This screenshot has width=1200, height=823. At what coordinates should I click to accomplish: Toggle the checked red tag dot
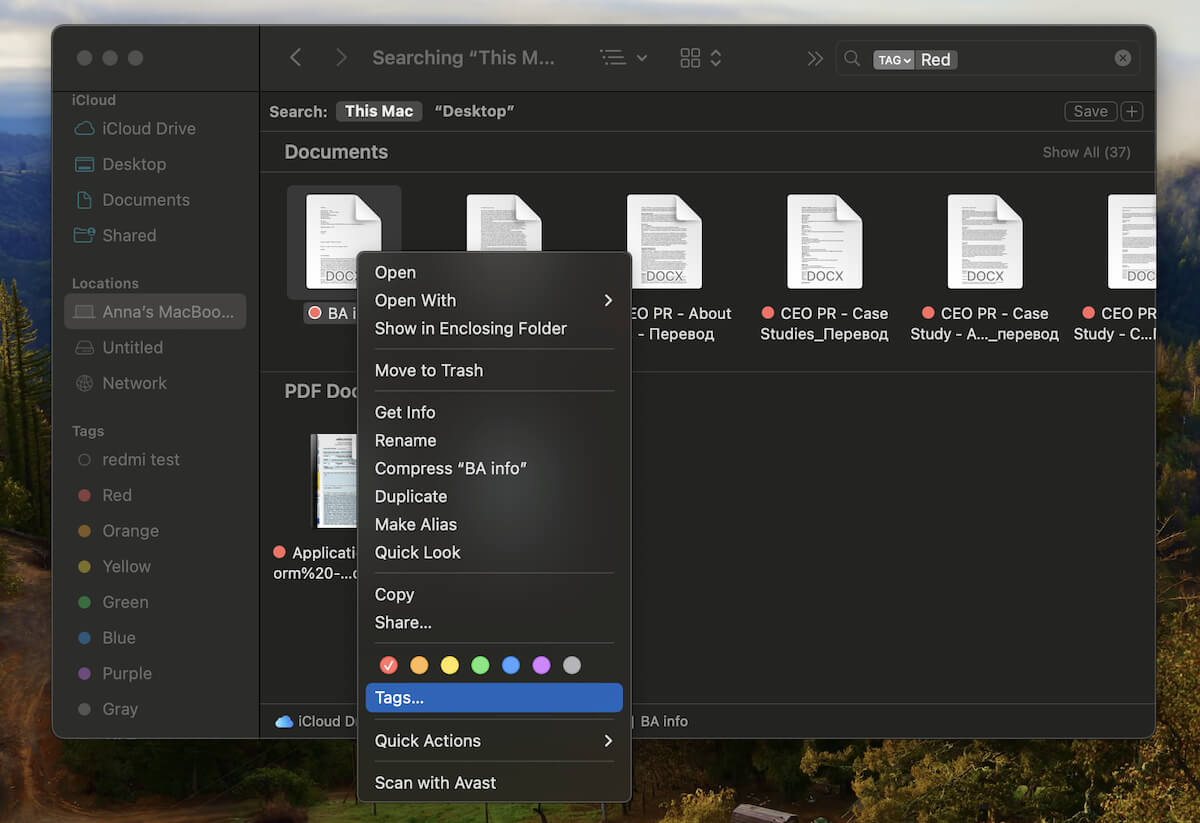coord(389,665)
